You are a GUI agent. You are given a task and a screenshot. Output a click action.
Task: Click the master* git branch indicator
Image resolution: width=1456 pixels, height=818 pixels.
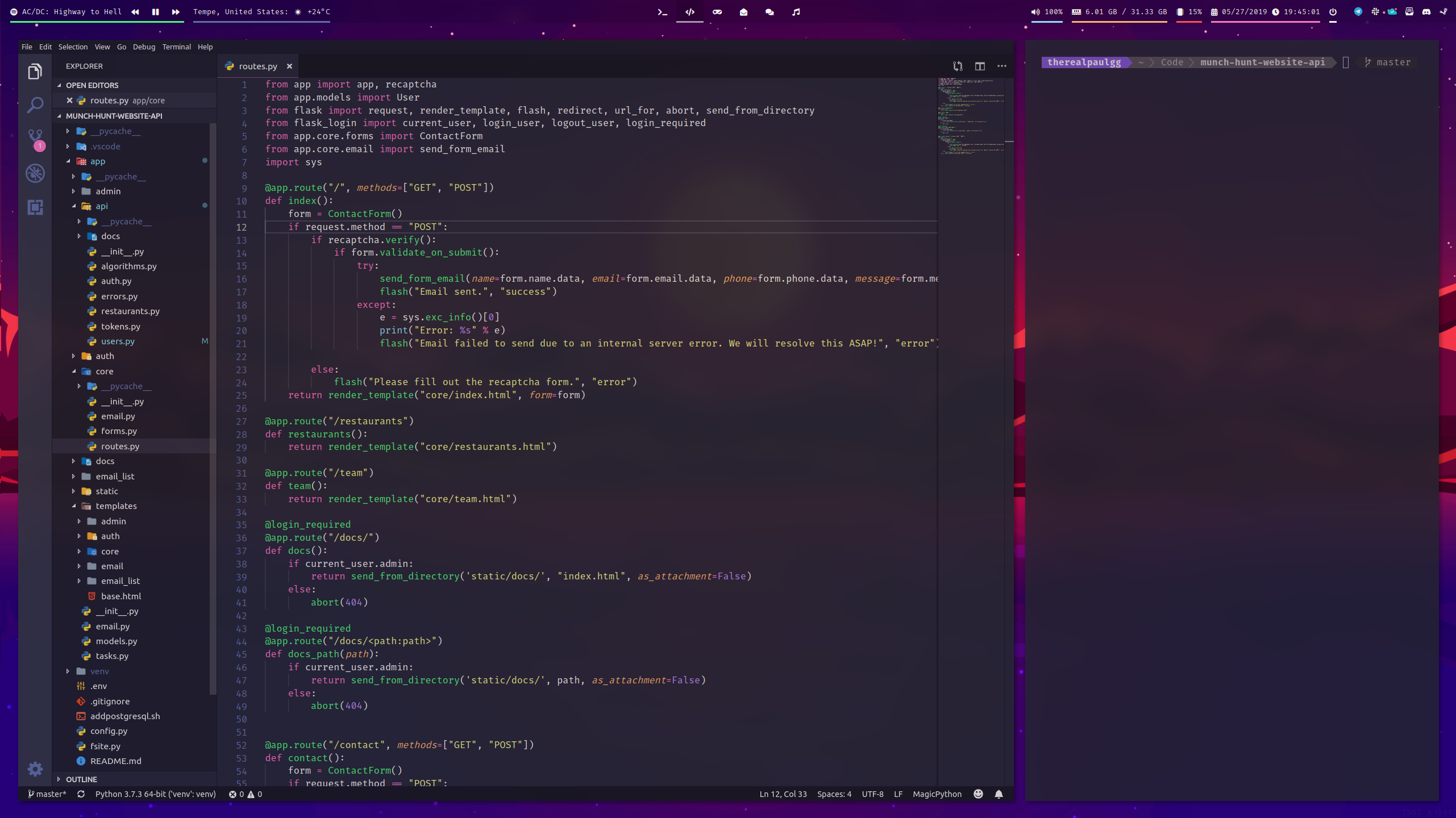pos(47,794)
